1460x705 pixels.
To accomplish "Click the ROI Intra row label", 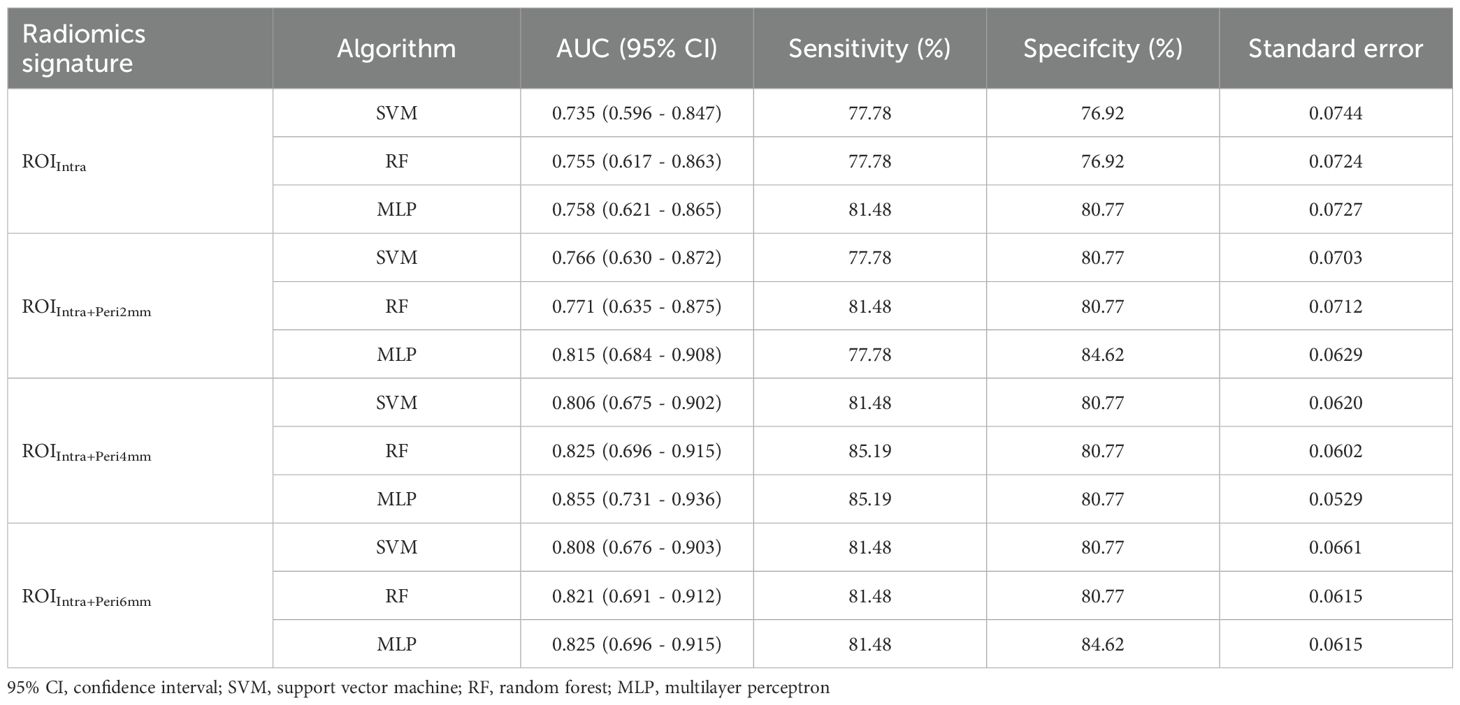I will click(54, 163).
